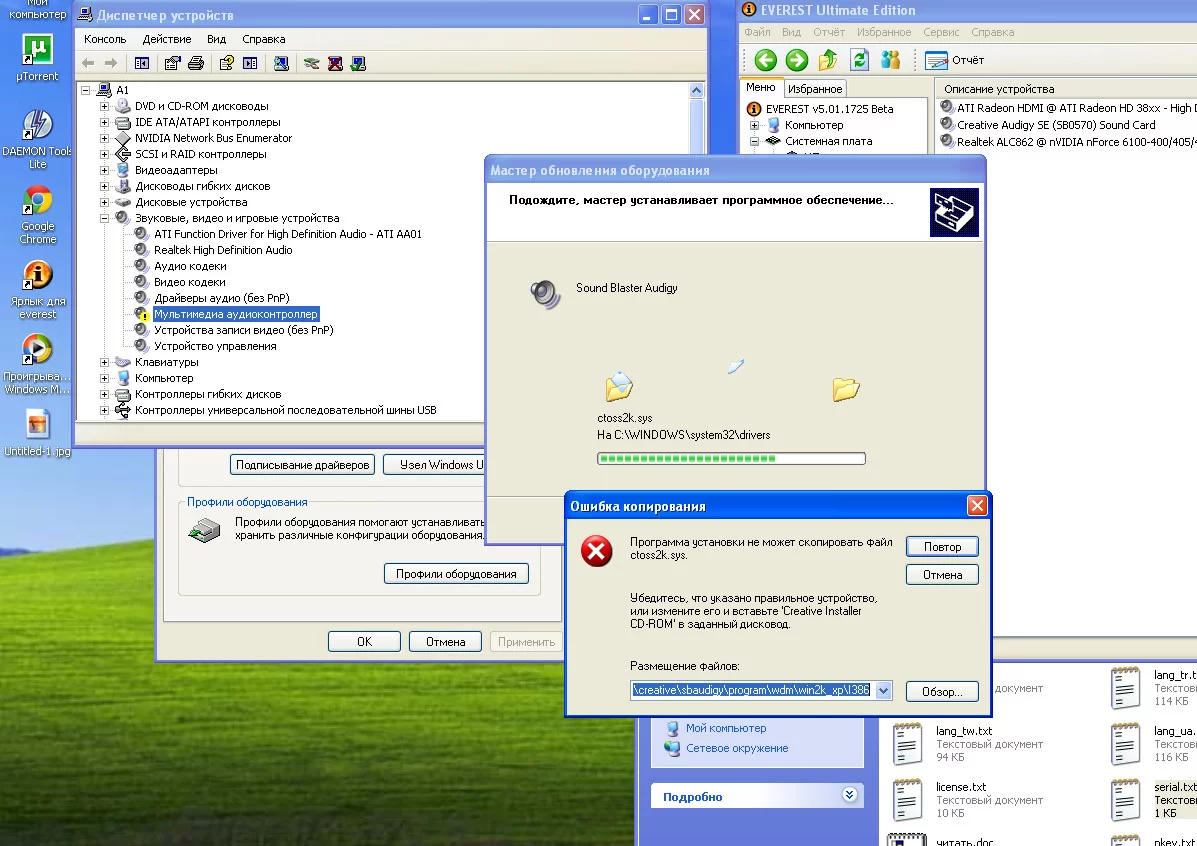Click the help question mark toolbar icon
The height and width of the screenshot is (846, 1197).
[226, 63]
